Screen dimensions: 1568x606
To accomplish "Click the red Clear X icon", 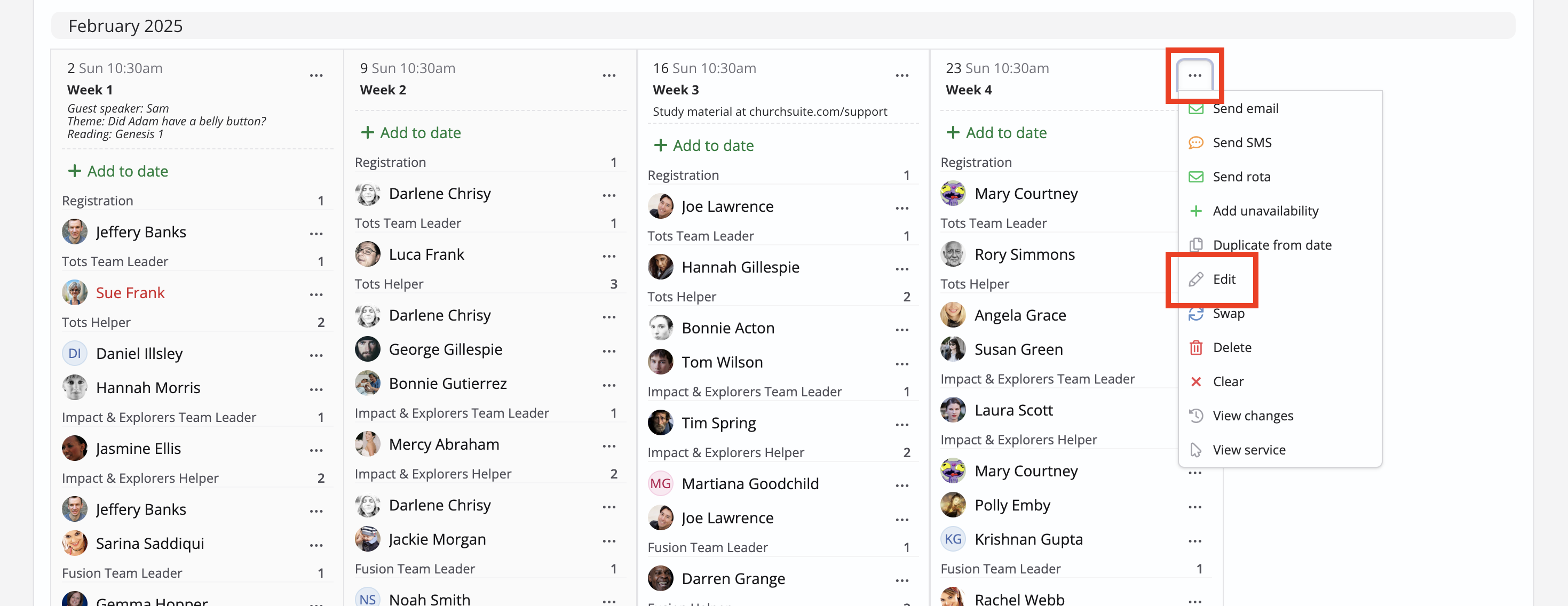I will pos(1195,381).
